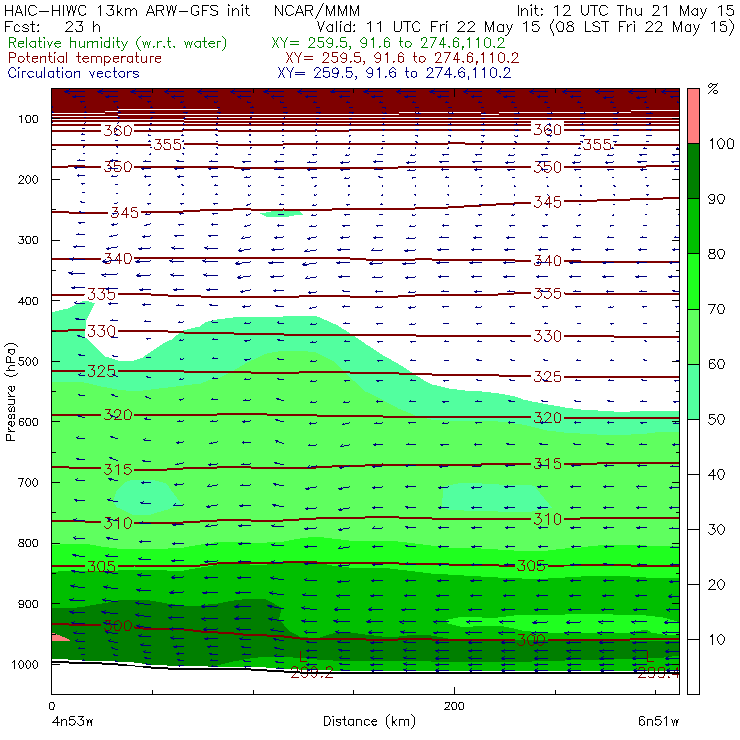Viewport: 740px width, 740px height.
Task: Click the '100' colorbar scale label
Action: click(721, 143)
